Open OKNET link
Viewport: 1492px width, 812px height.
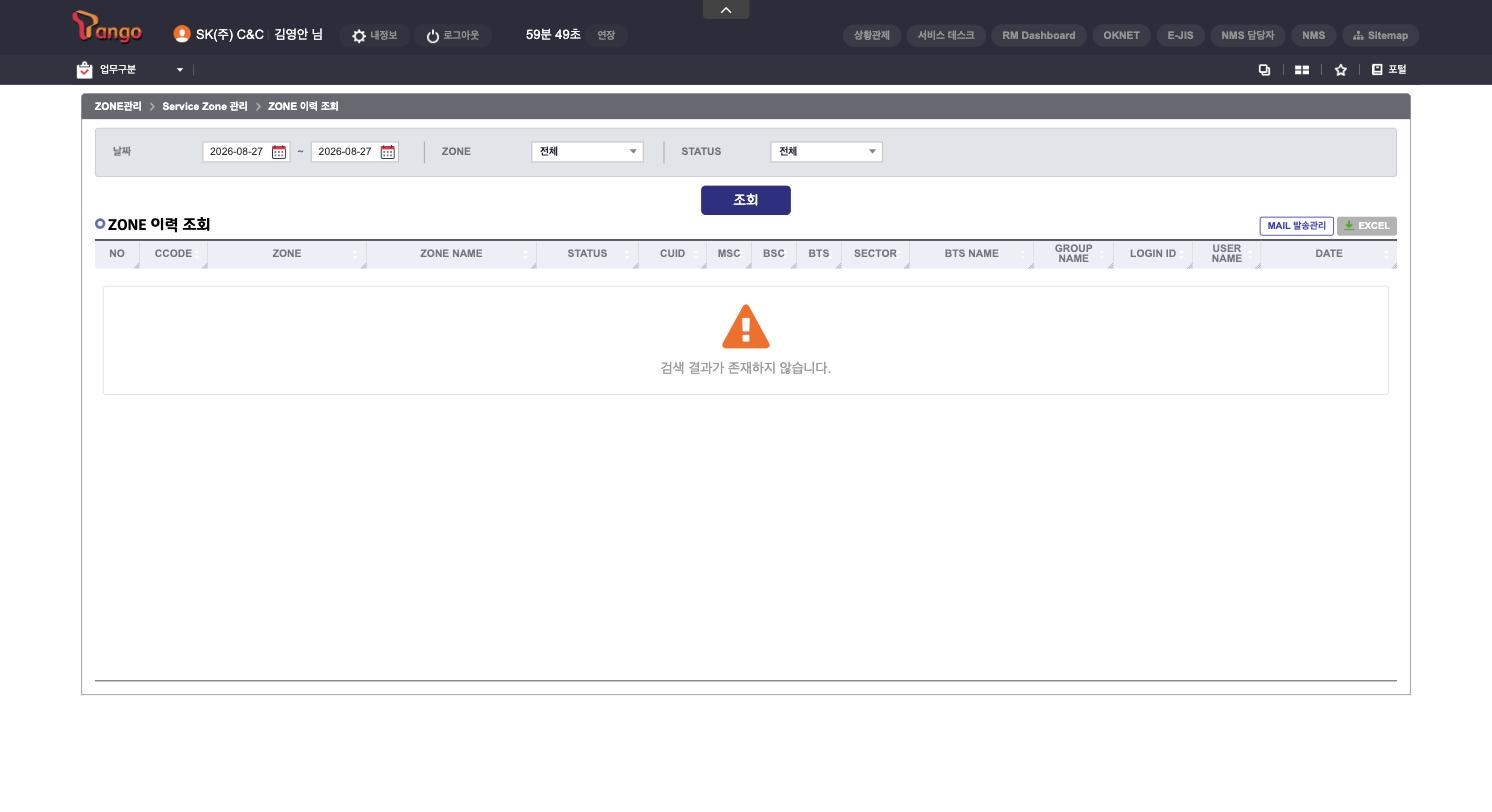click(1121, 36)
